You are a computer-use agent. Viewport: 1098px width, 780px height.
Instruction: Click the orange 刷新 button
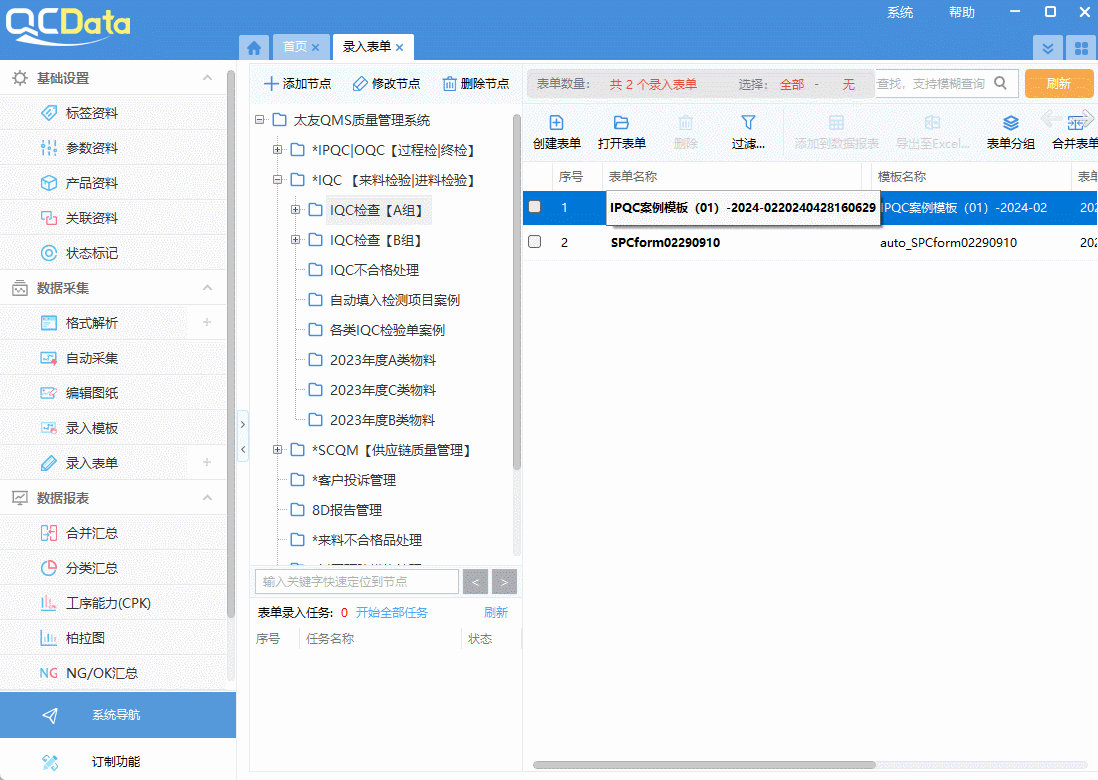(x=1058, y=83)
